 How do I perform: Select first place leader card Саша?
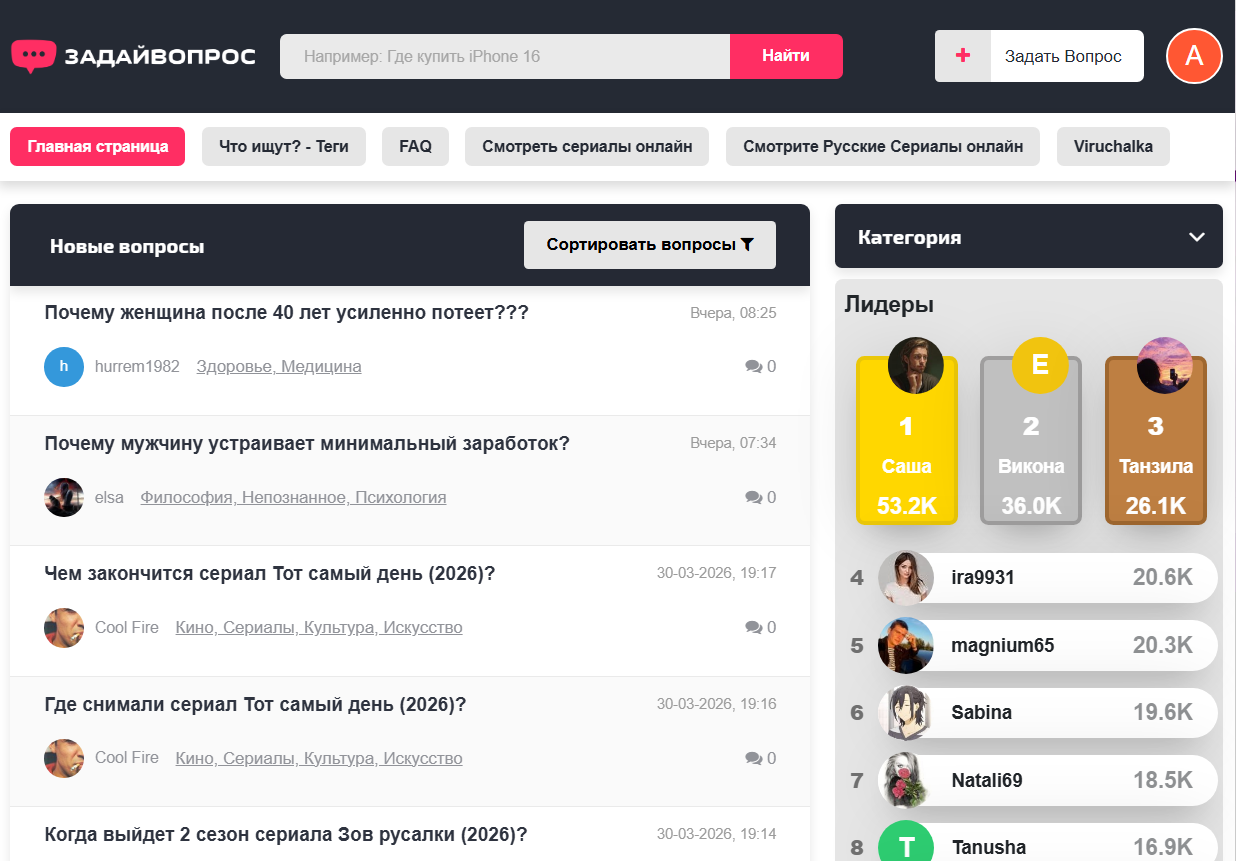click(907, 440)
